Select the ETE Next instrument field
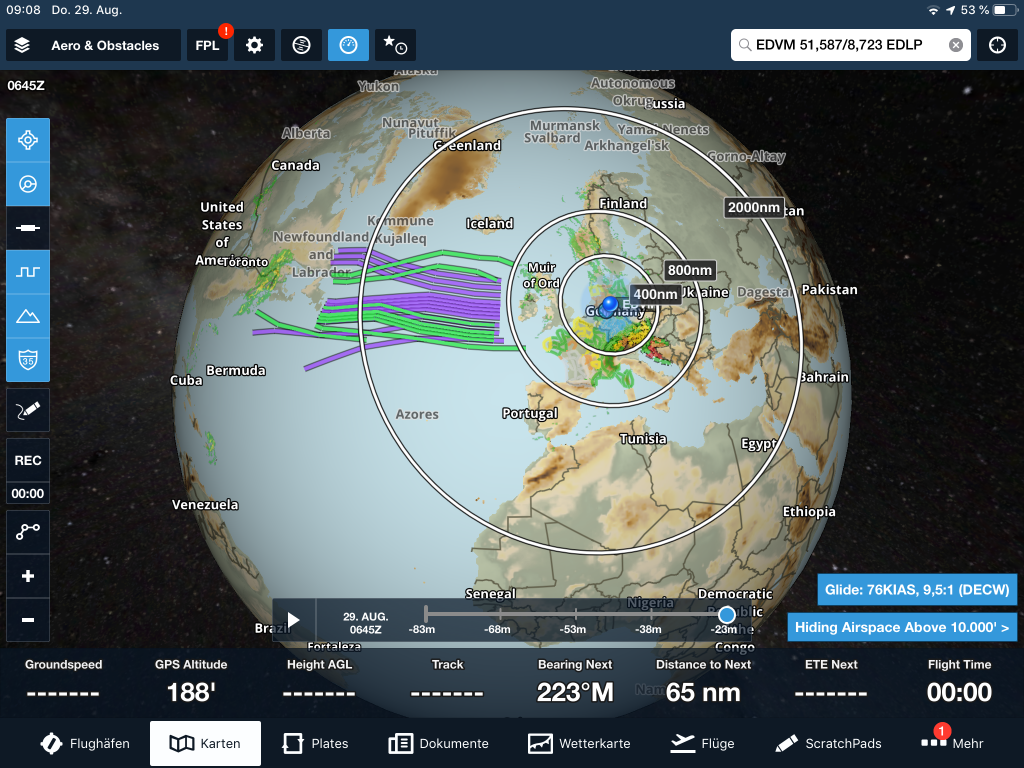Screen dimensions: 1024x768 [x=831, y=682]
